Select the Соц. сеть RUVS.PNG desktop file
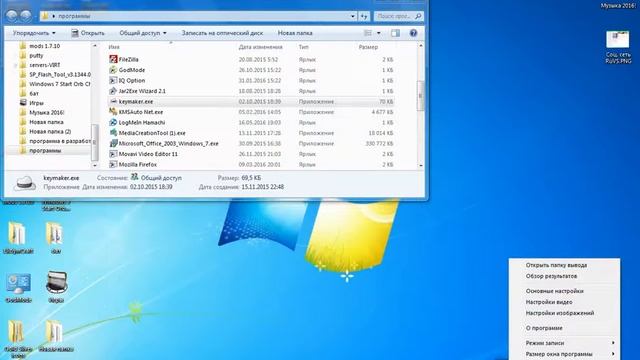 (618, 47)
